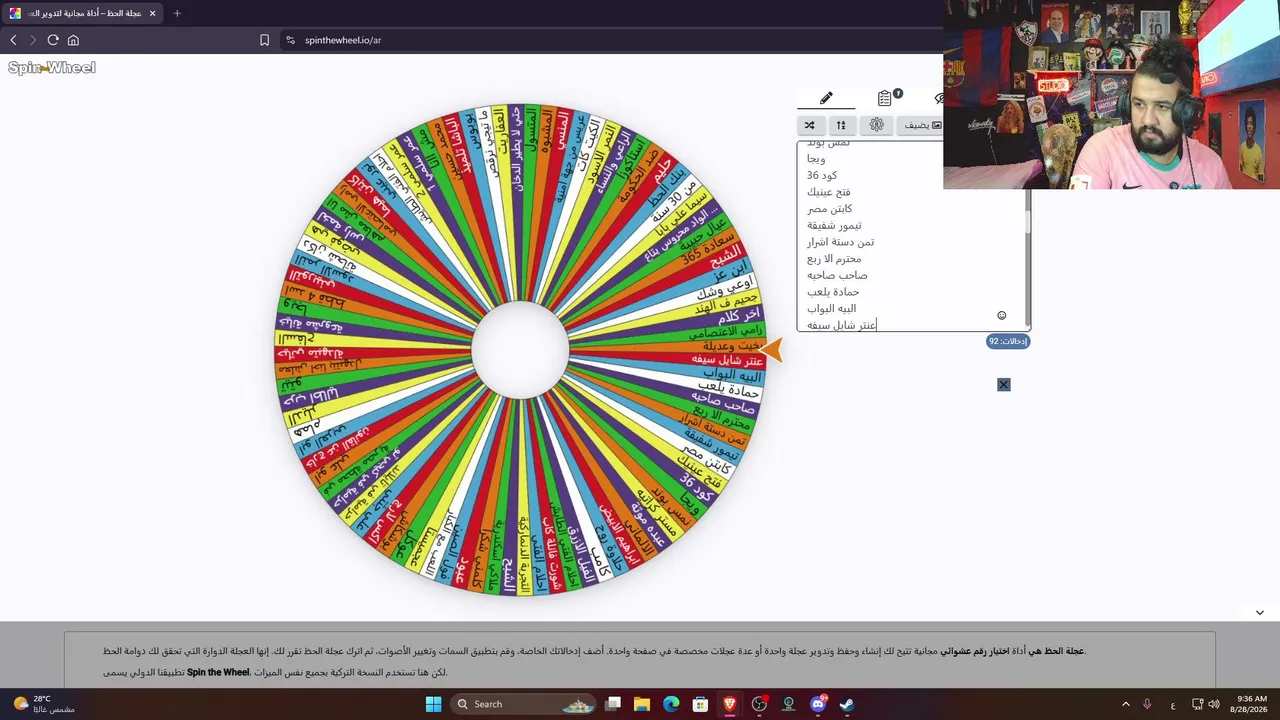Open the Windows Start menu
The height and width of the screenshot is (720, 1280).
(433, 704)
